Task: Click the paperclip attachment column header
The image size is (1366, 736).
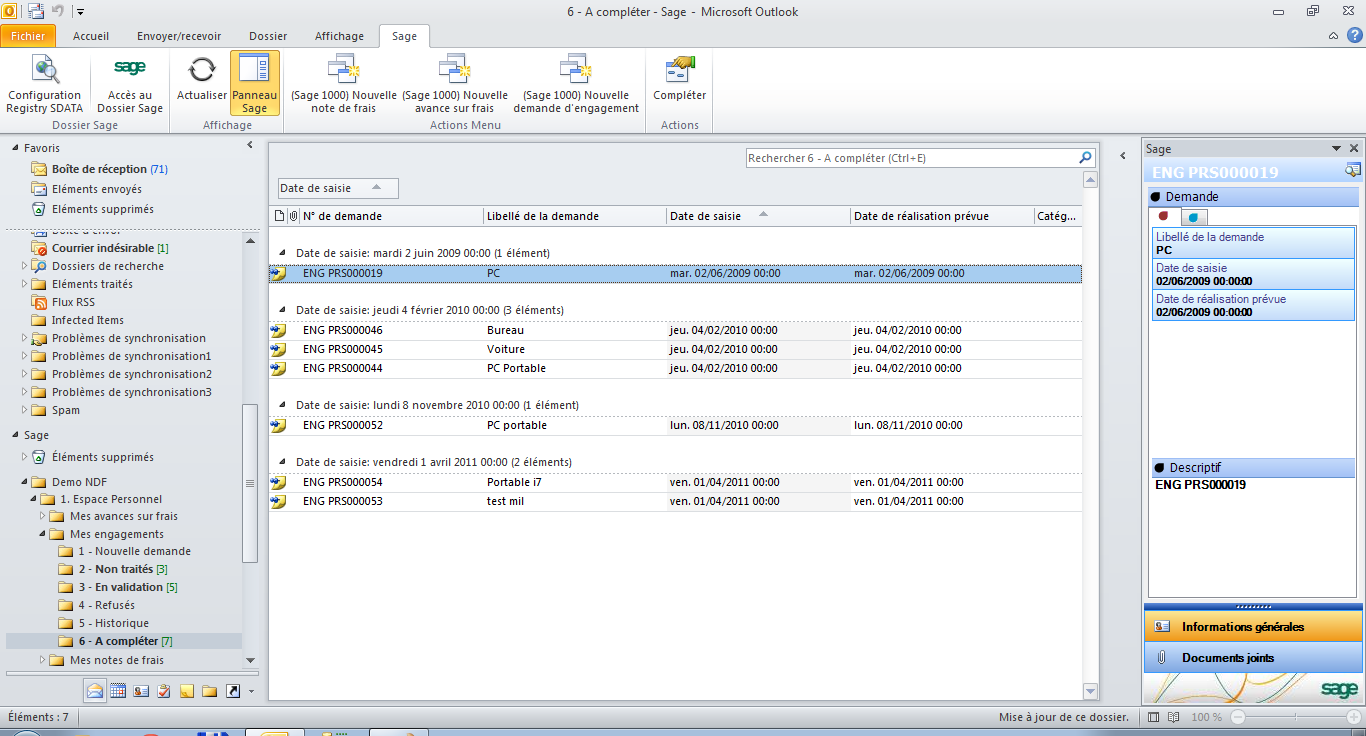Action: [293, 216]
